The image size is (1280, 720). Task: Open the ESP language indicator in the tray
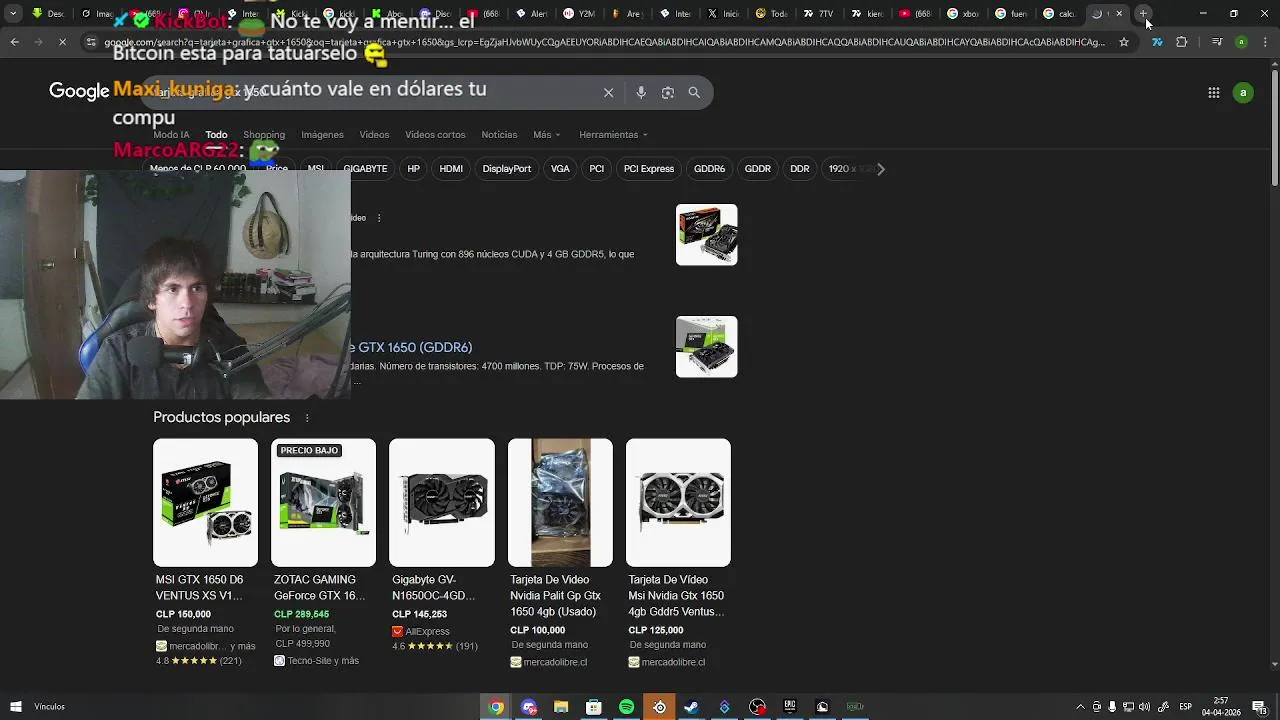(x=1185, y=707)
